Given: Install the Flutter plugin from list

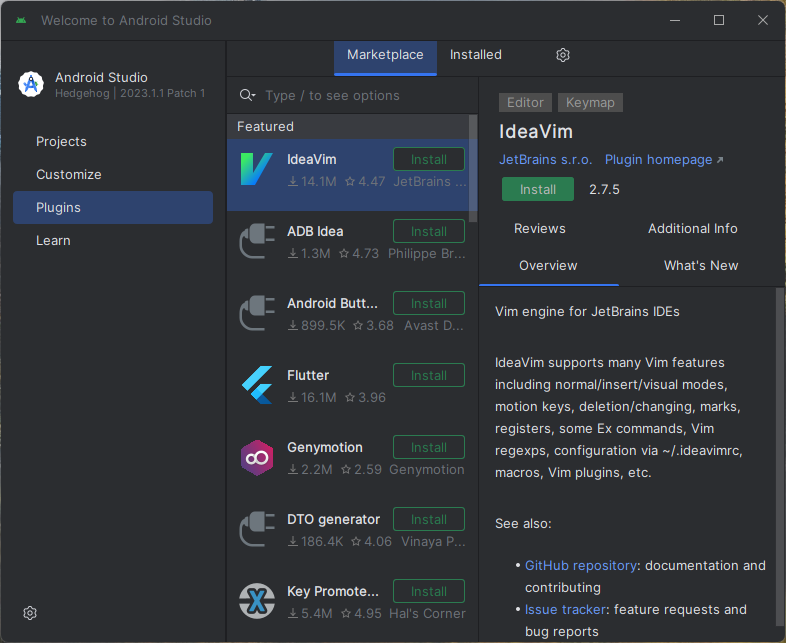Looking at the screenshot, I should coord(429,375).
